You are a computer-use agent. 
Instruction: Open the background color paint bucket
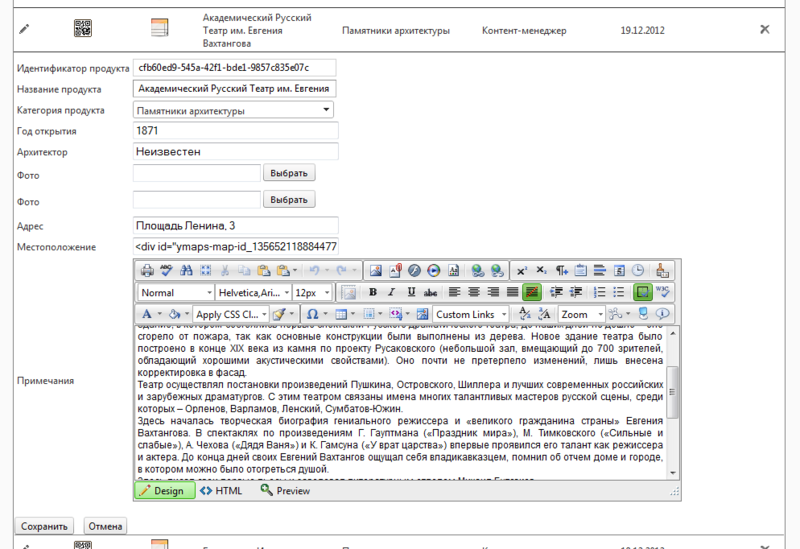[174, 314]
